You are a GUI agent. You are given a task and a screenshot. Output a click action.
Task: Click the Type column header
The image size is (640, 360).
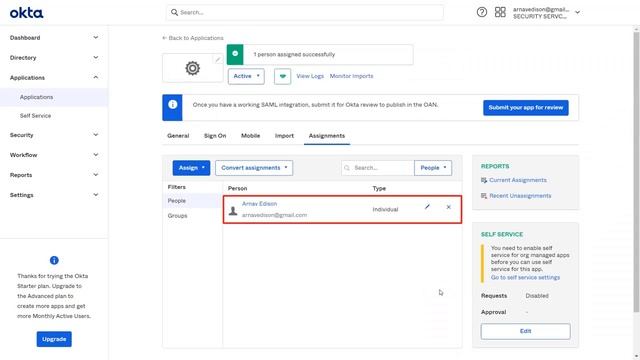coord(379,189)
